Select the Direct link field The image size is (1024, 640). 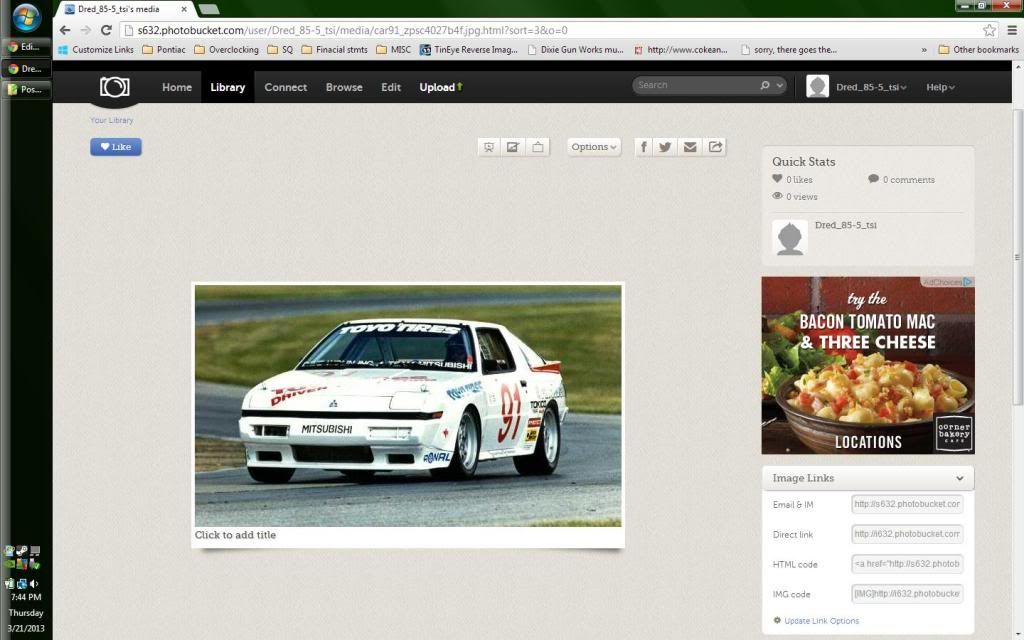point(907,534)
